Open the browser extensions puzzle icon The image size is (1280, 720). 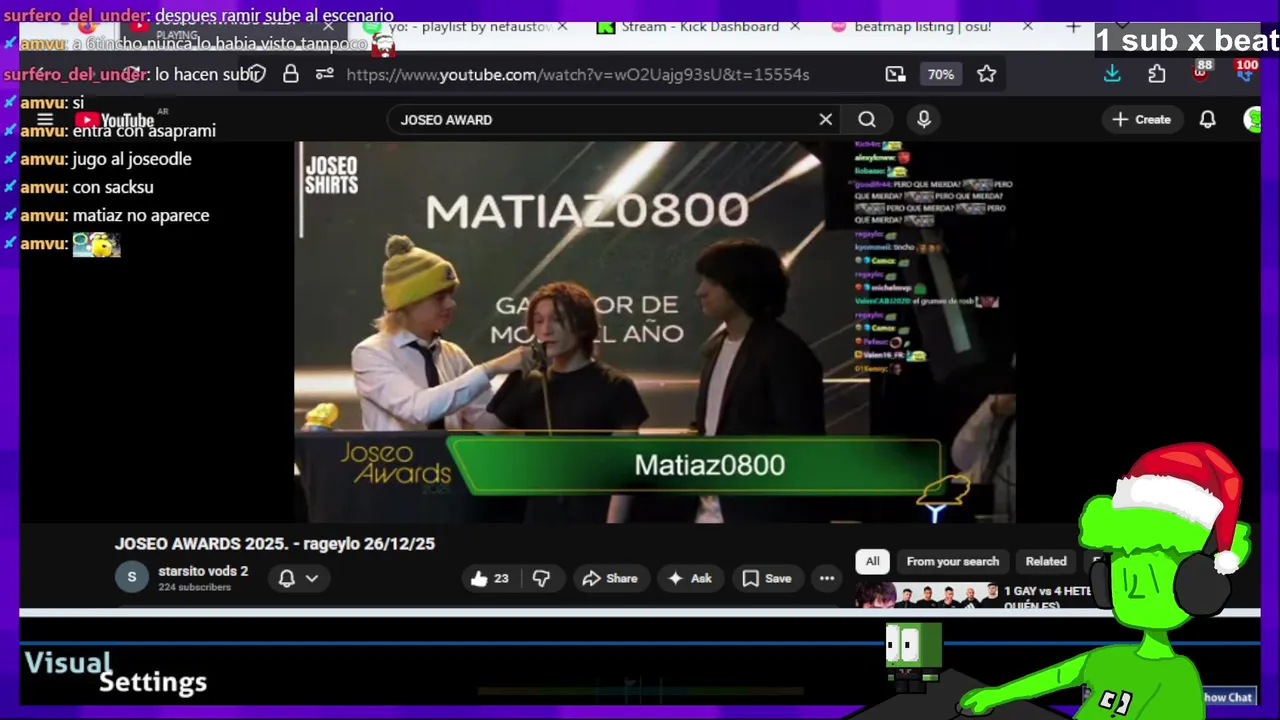tap(1157, 74)
